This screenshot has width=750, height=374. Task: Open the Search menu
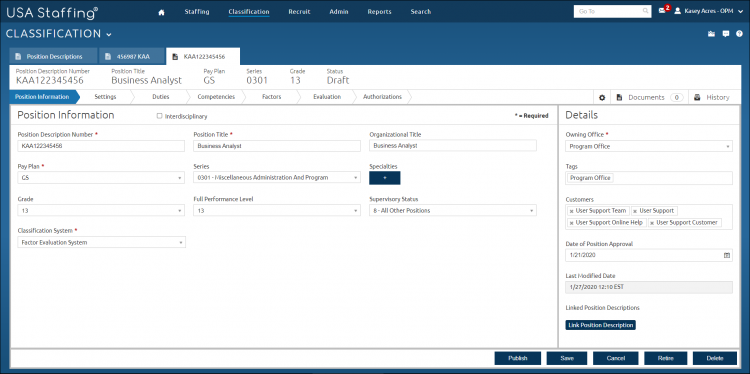(x=420, y=12)
